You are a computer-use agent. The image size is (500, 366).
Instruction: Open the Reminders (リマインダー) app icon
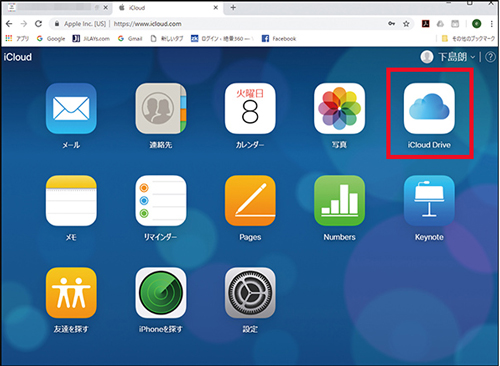(161, 201)
